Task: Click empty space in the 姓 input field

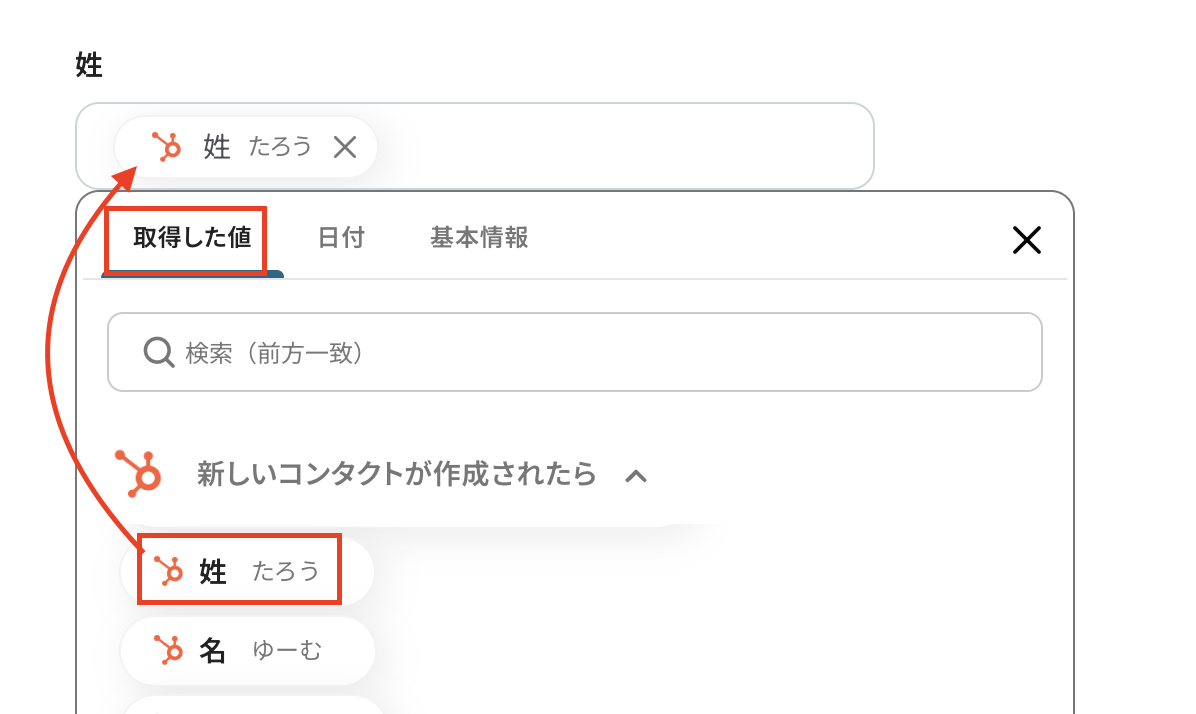Action: [620, 147]
